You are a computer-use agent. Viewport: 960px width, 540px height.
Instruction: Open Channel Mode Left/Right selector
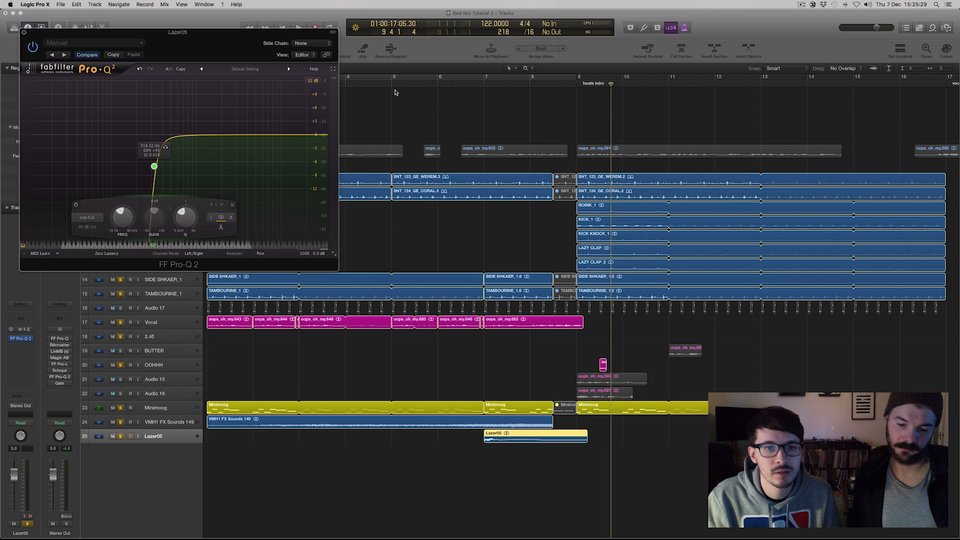click(x=193, y=253)
